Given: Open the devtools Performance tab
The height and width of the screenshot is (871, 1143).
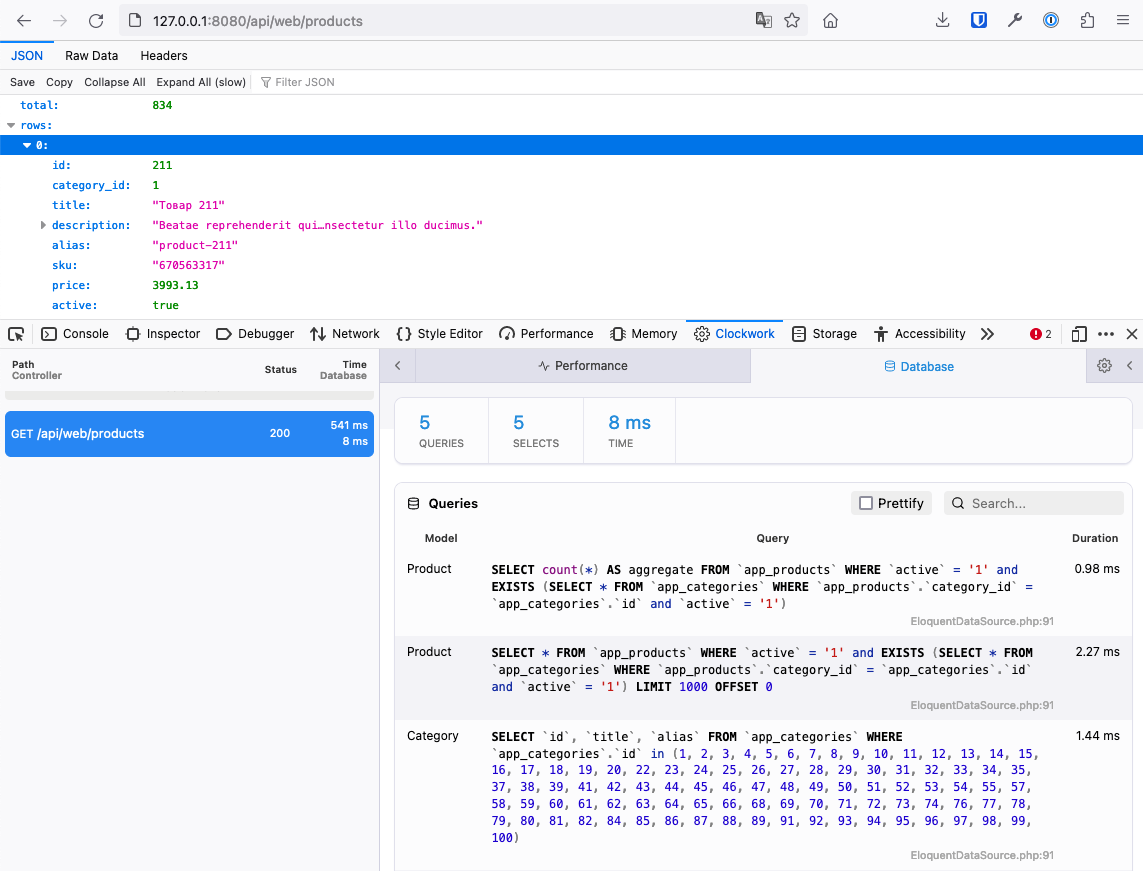Looking at the screenshot, I should [546, 334].
